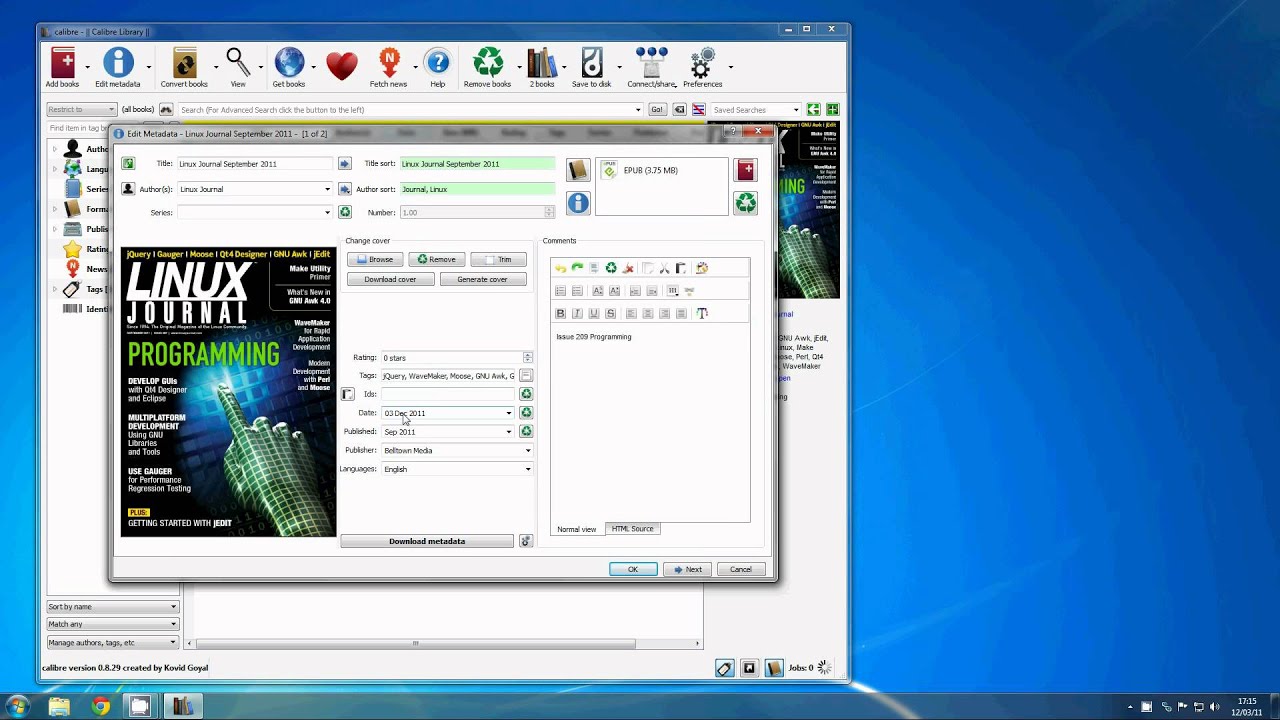Screen dimensions: 1280x720
Task: Click the arrow to copy title into Title sort
Action: (x=345, y=163)
